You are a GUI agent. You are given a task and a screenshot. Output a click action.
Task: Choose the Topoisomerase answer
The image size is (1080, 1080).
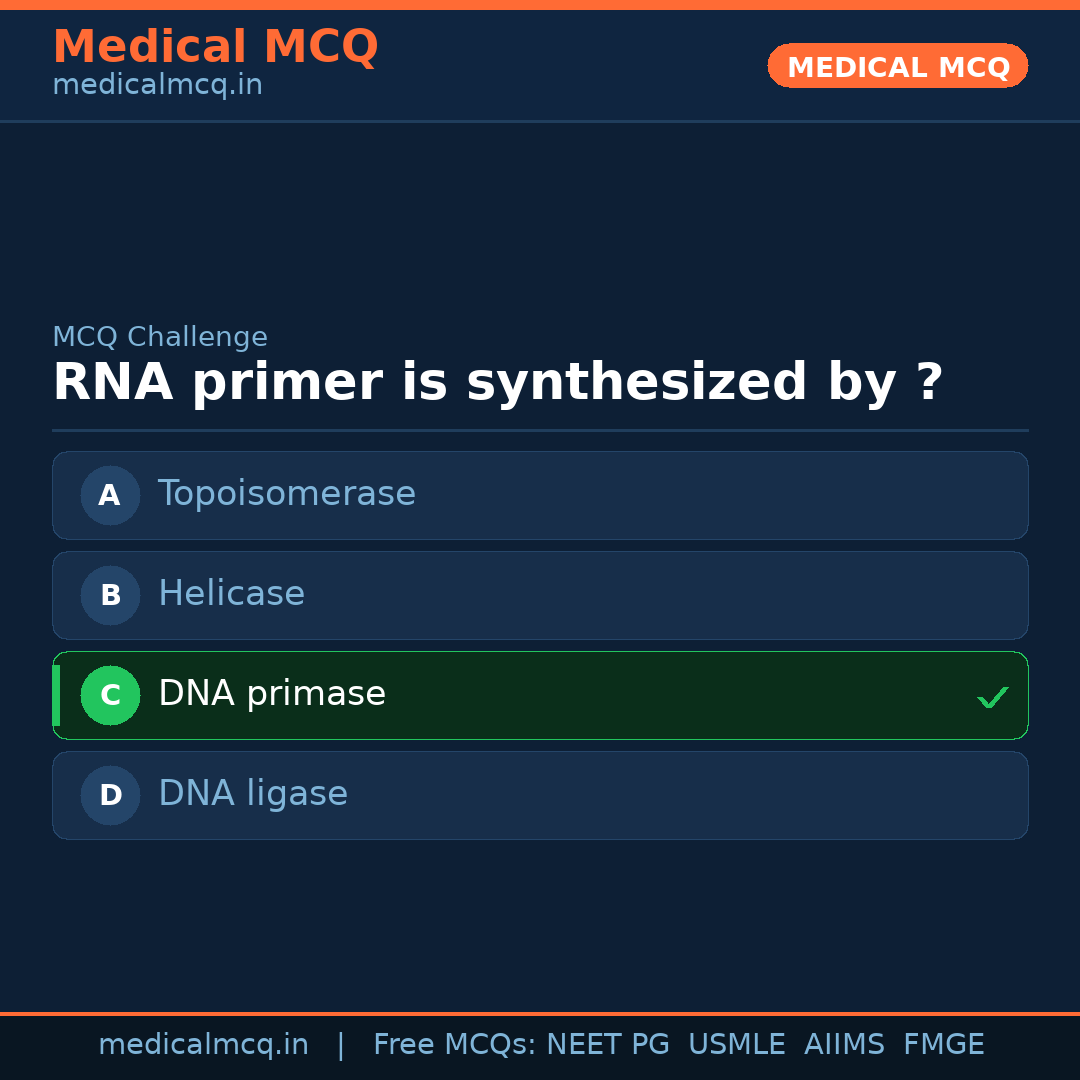pos(286,494)
